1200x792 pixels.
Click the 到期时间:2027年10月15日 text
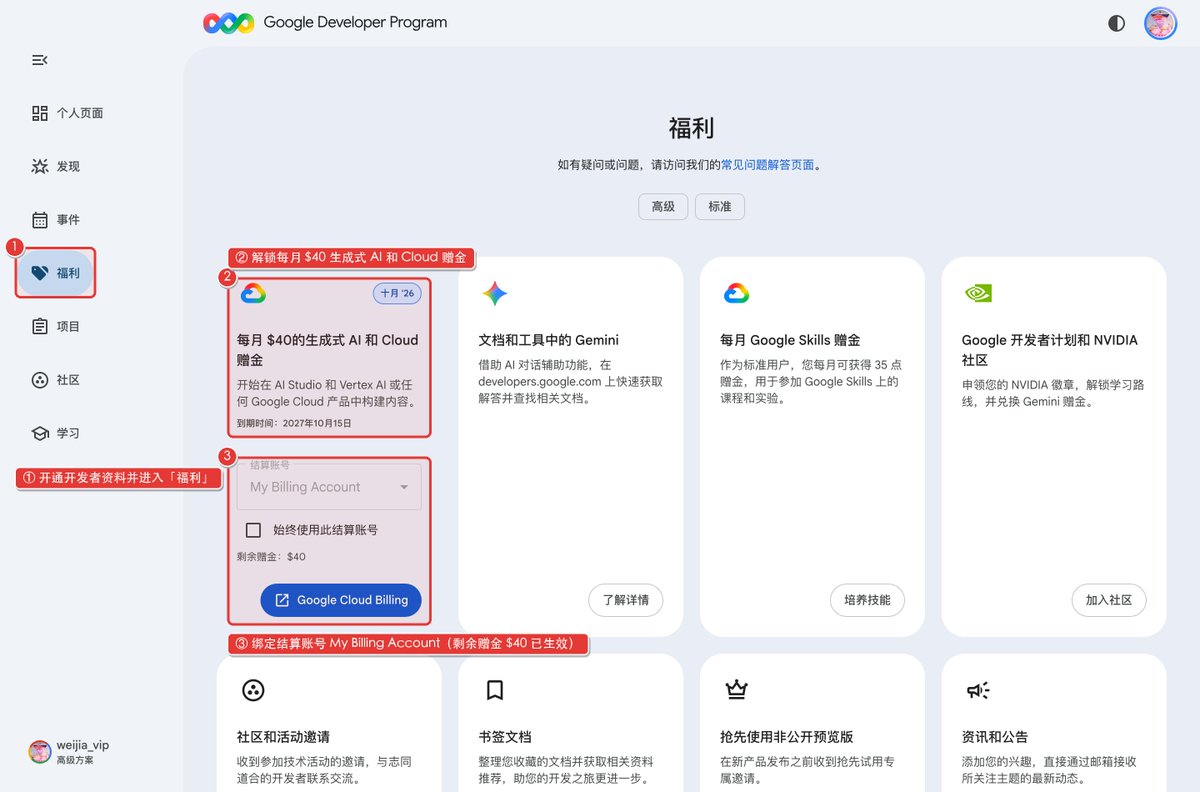294,423
